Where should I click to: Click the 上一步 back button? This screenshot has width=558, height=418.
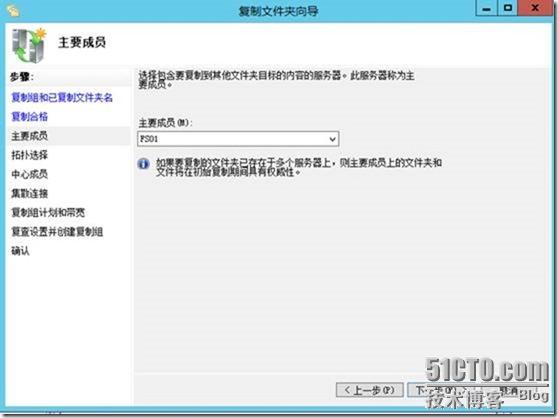[369, 390]
